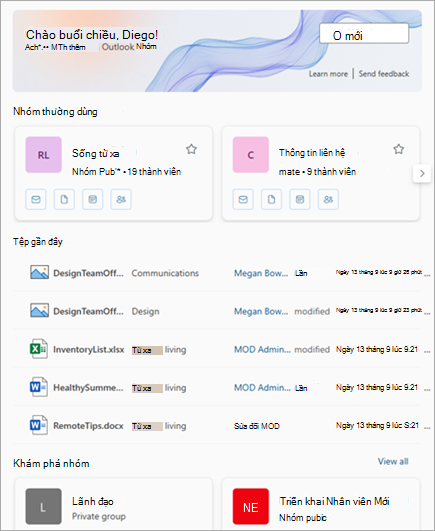Open more options for InventoryList.xlsx row
This screenshot has height=531, width=435.
[427, 352]
